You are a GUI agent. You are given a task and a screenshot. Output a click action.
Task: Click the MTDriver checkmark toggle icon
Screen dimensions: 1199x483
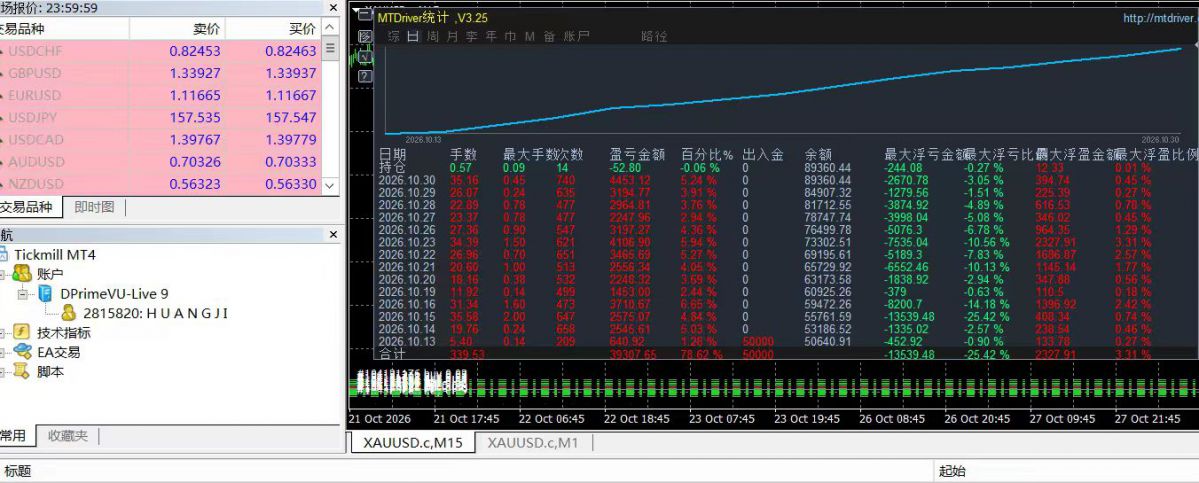365,56
